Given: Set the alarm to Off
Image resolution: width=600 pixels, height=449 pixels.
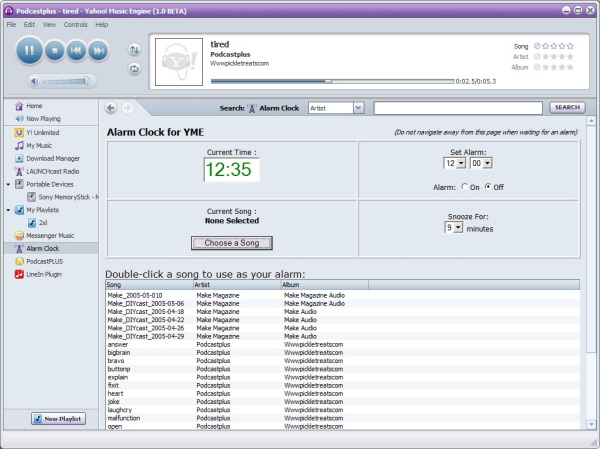Looking at the screenshot, I should [x=488, y=187].
